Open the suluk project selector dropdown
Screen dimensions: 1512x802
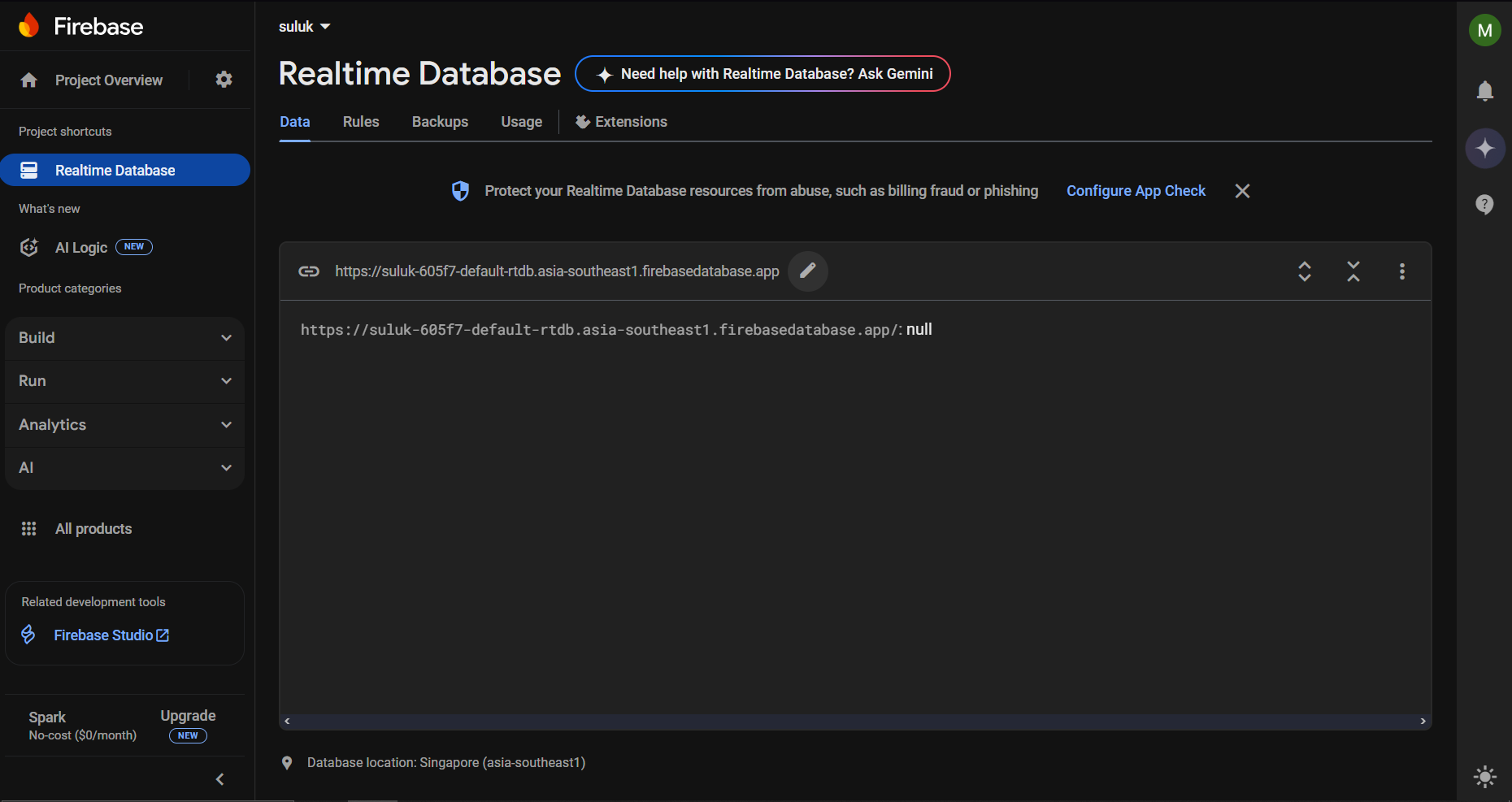pyautogui.click(x=305, y=27)
